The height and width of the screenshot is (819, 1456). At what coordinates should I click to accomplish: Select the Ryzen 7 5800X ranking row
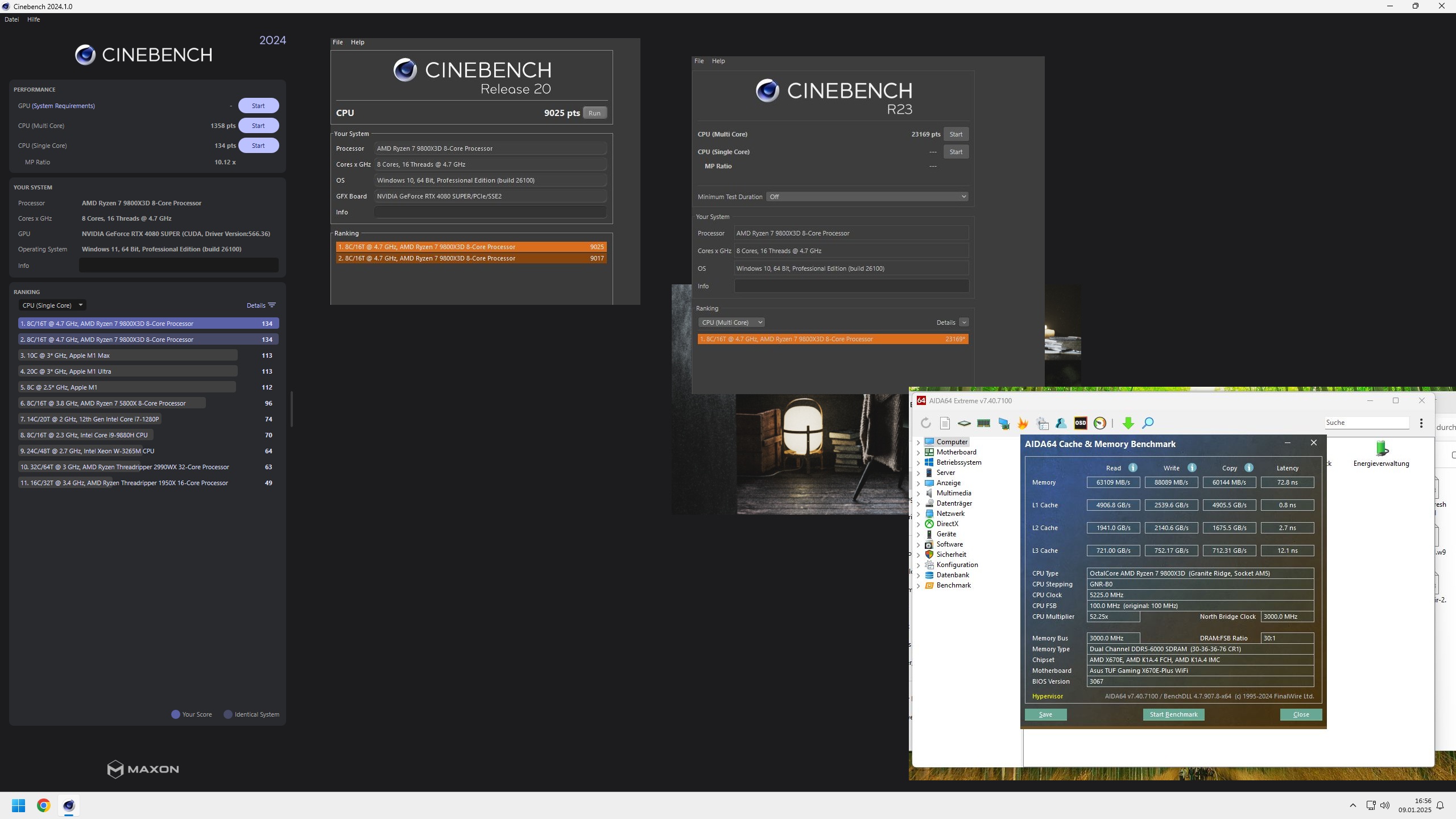point(148,403)
